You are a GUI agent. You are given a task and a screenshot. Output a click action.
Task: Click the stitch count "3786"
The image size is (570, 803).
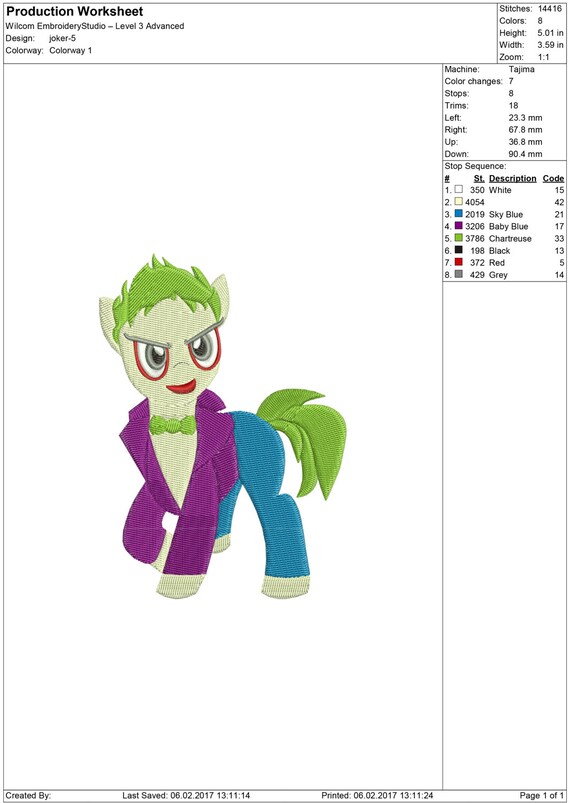(x=475, y=239)
